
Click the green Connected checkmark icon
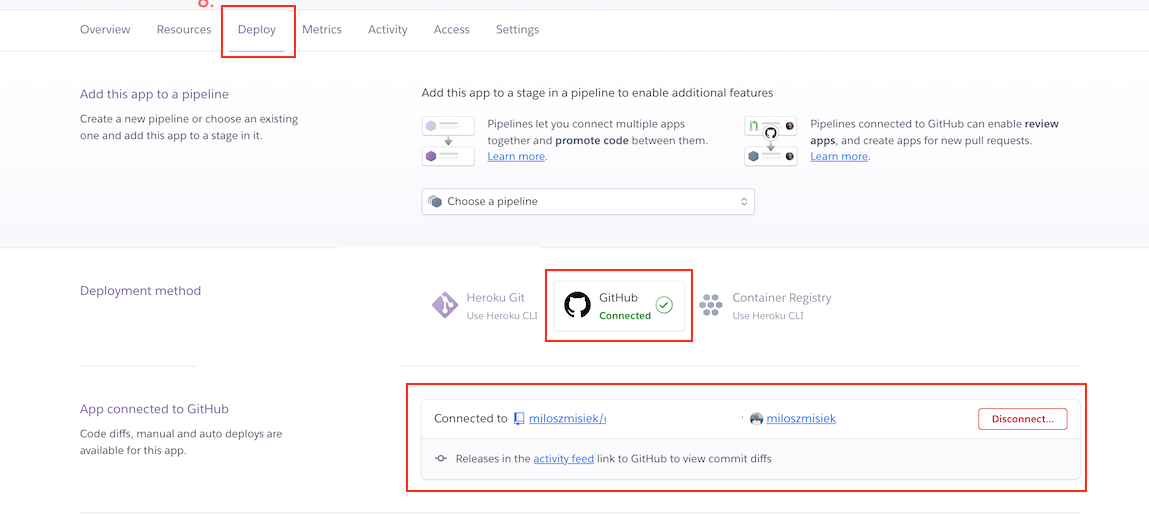point(664,305)
